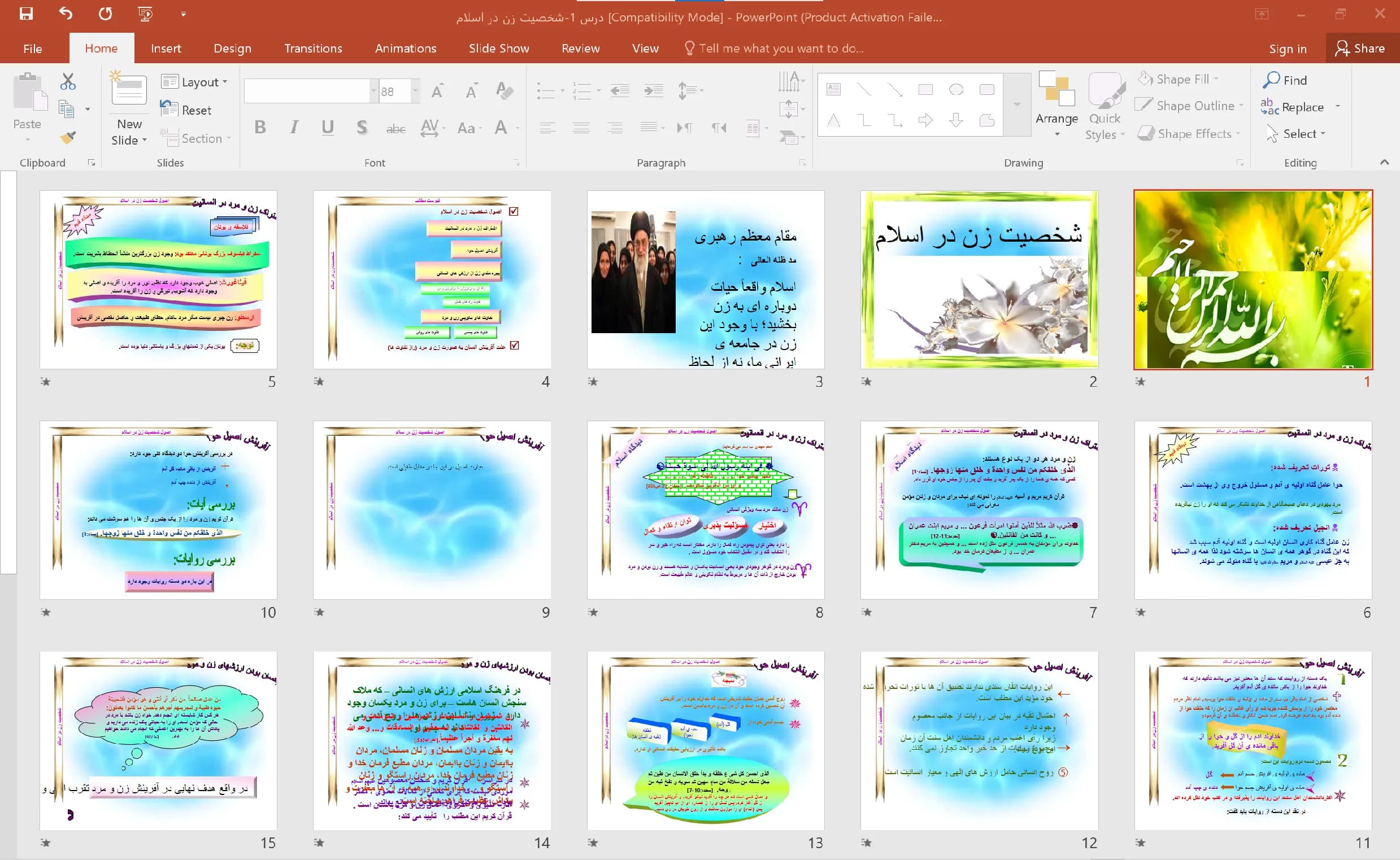Viewport: 1400px width, 860px height.
Task: Click the Copy icon
Action: [67, 108]
